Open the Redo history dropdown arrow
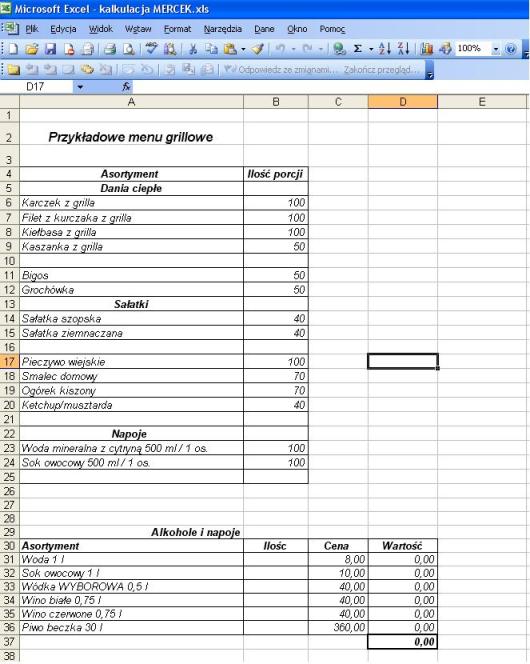 321,50
